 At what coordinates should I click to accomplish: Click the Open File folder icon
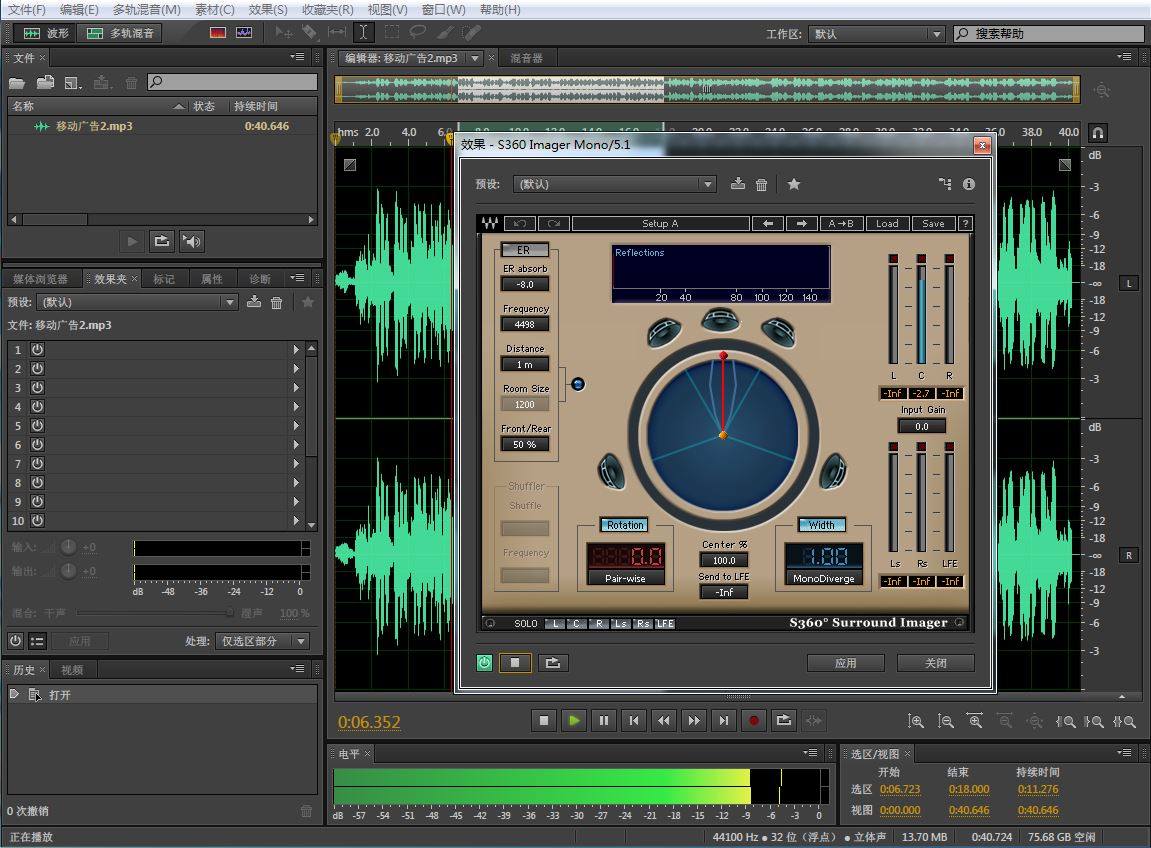[17, 83]
